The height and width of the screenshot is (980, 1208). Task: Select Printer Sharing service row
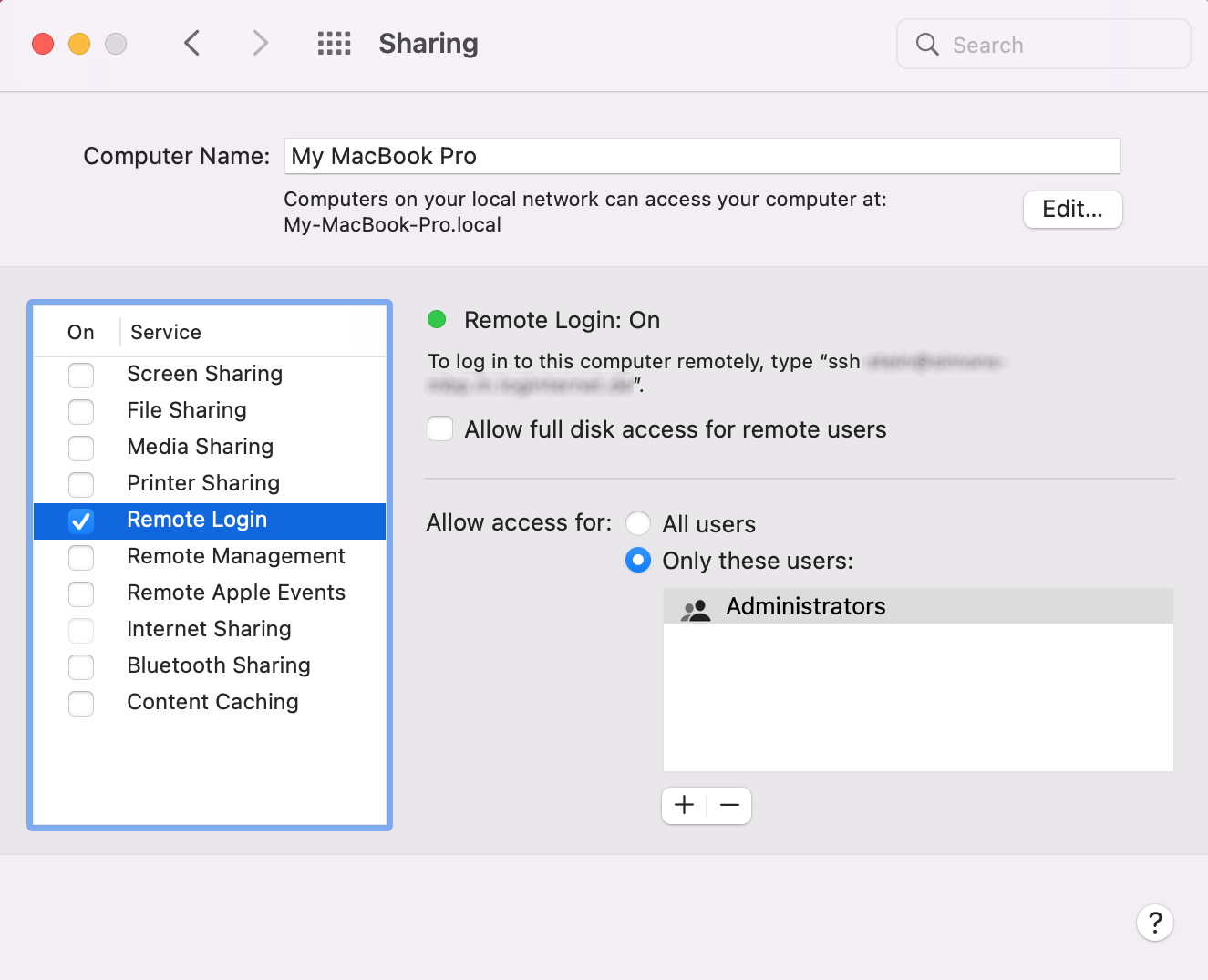pos(210,483)
